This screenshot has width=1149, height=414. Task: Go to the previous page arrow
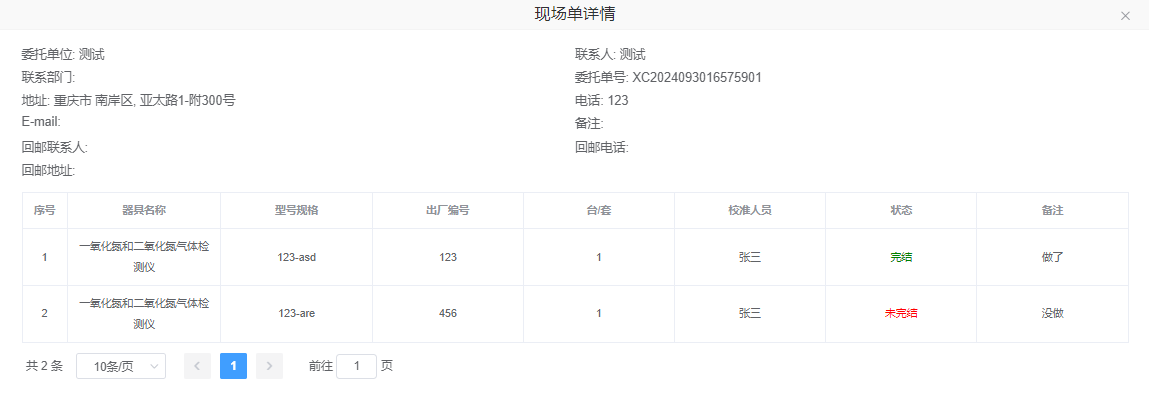click(197, 366)
